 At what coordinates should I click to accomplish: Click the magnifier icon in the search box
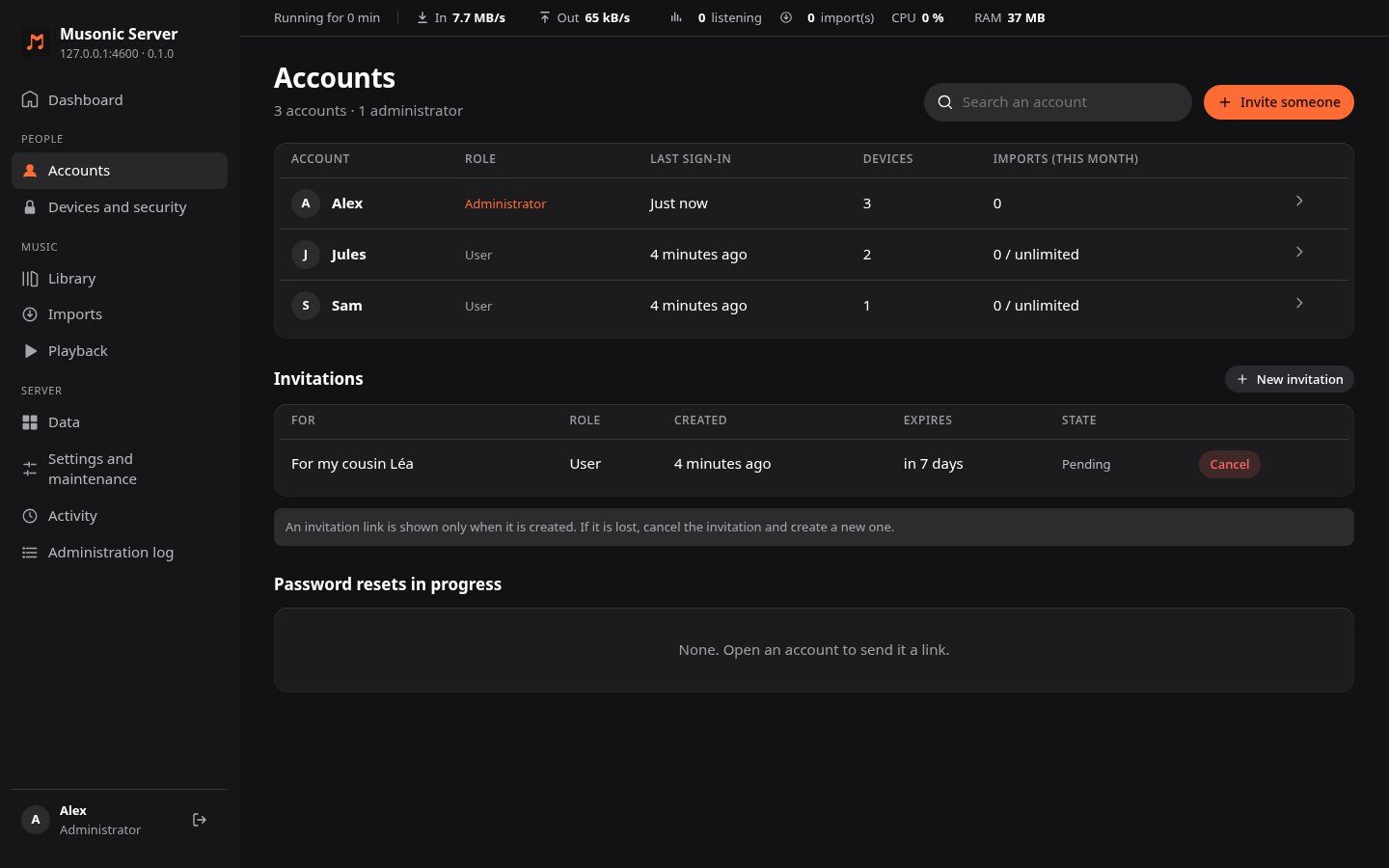click(x=945, y=102)
